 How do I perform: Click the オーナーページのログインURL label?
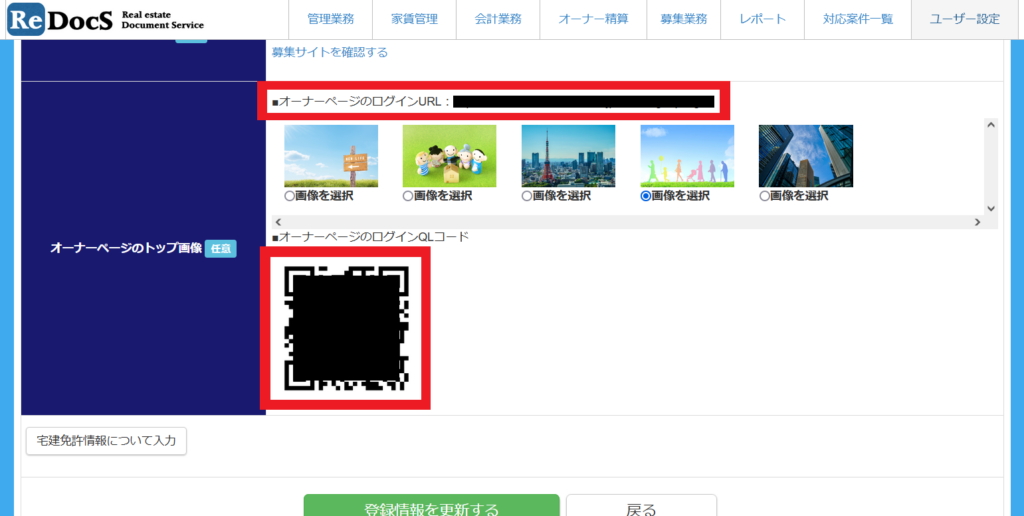(x=361, y=102)
